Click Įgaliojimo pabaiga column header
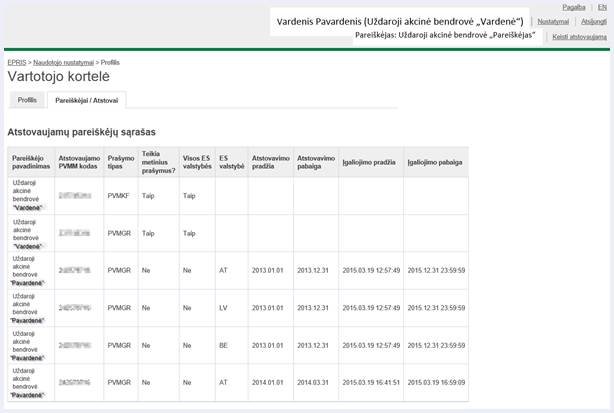The image size is (614, 413). 436,162
